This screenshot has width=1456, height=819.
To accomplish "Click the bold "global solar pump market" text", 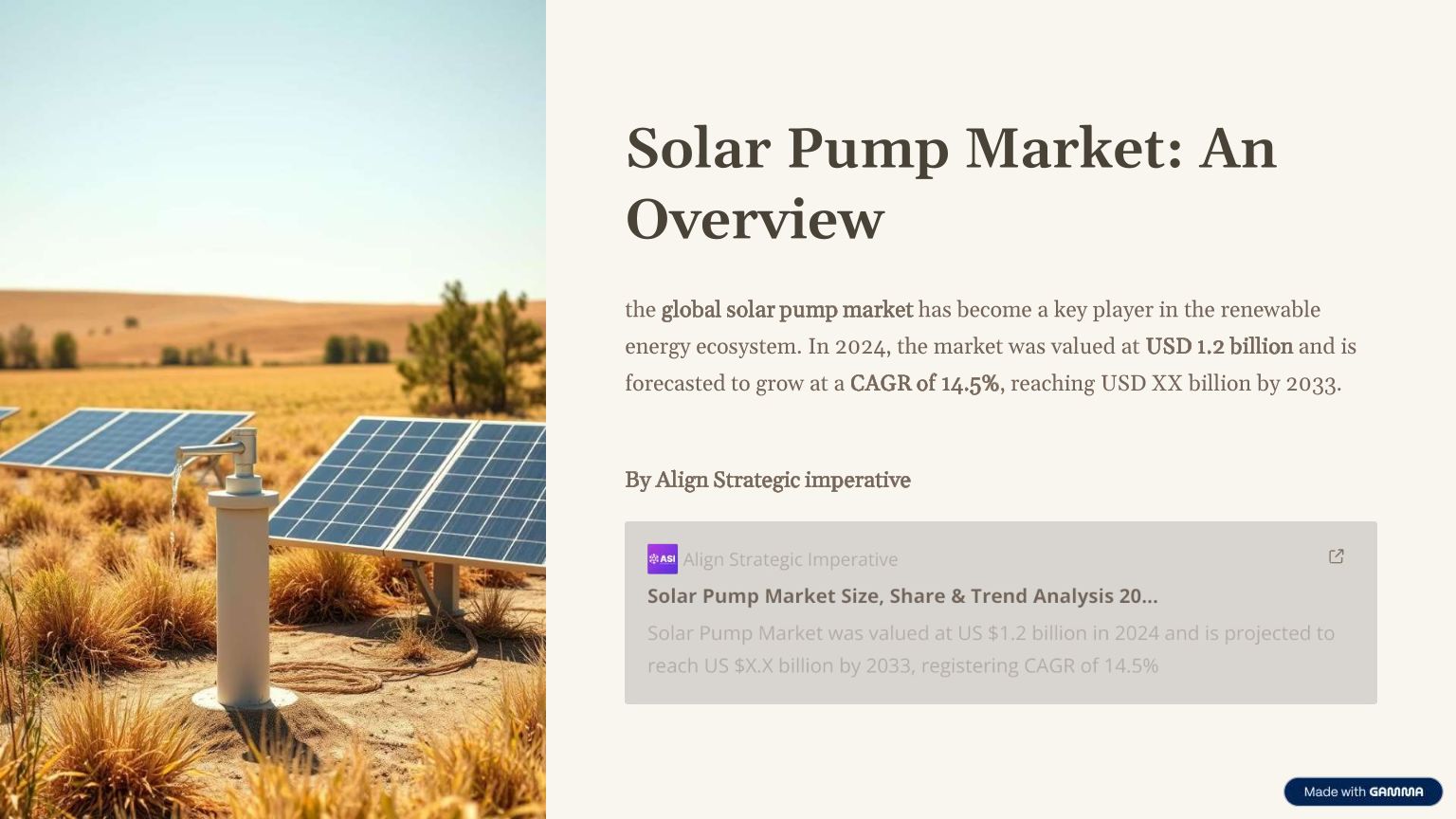I will tap(787, 310).
